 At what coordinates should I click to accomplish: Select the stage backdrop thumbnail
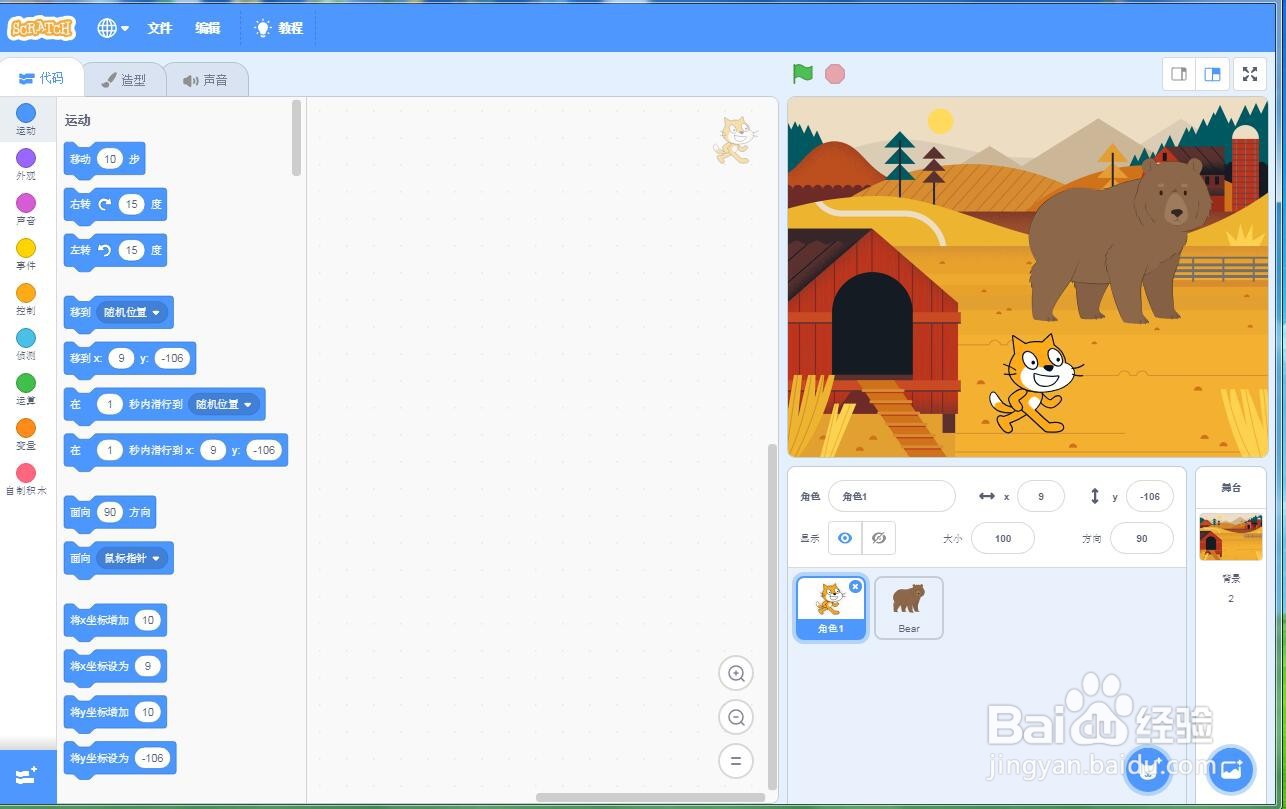(1231, 537)
